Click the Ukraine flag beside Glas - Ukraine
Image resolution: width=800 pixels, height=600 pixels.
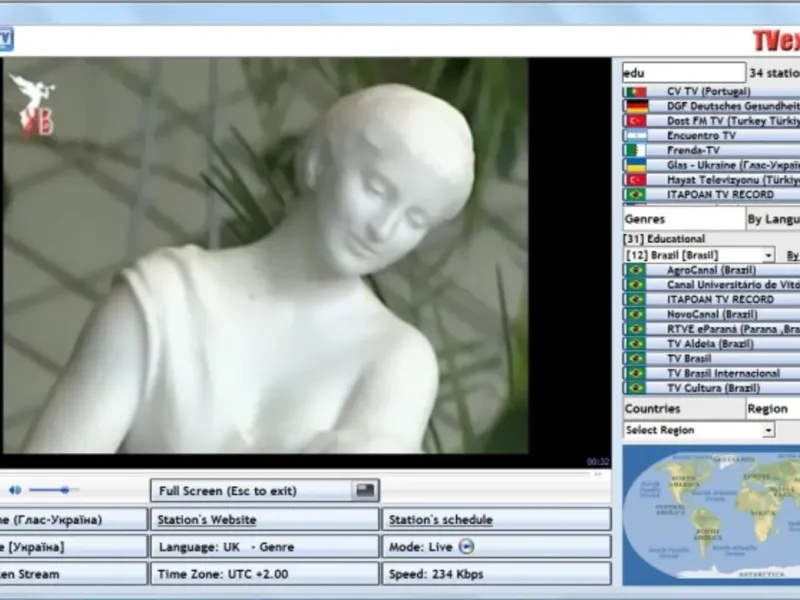point(635,165)
